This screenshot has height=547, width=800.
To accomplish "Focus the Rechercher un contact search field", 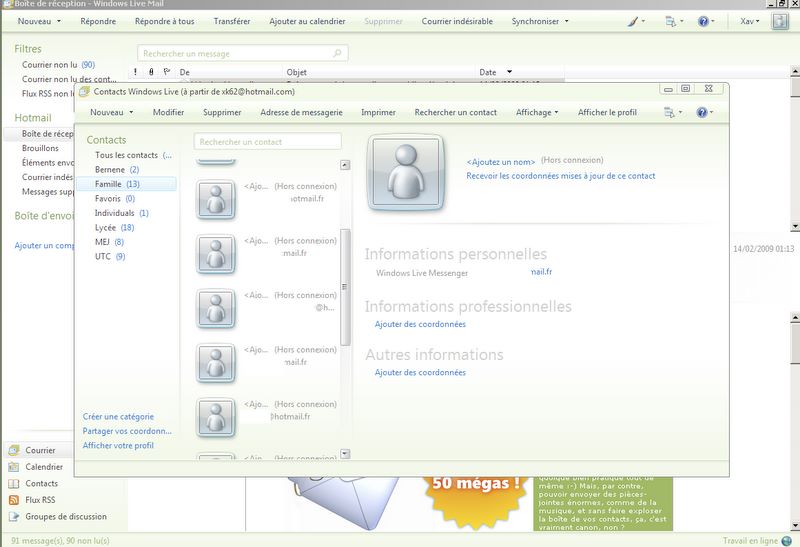I will (267, 142).
